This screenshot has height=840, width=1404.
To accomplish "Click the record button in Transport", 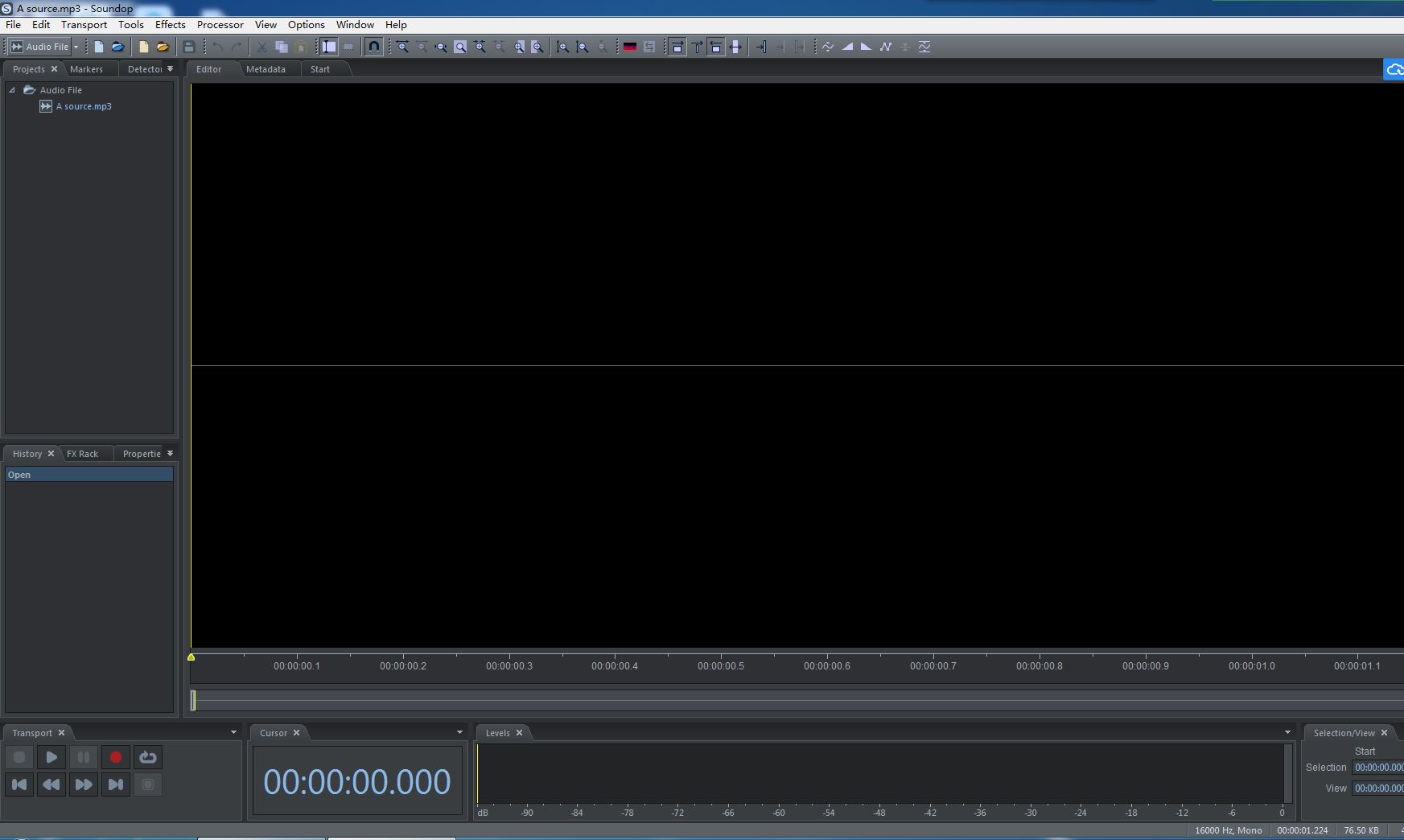I will pyautogui.click(x=116, y=757).
